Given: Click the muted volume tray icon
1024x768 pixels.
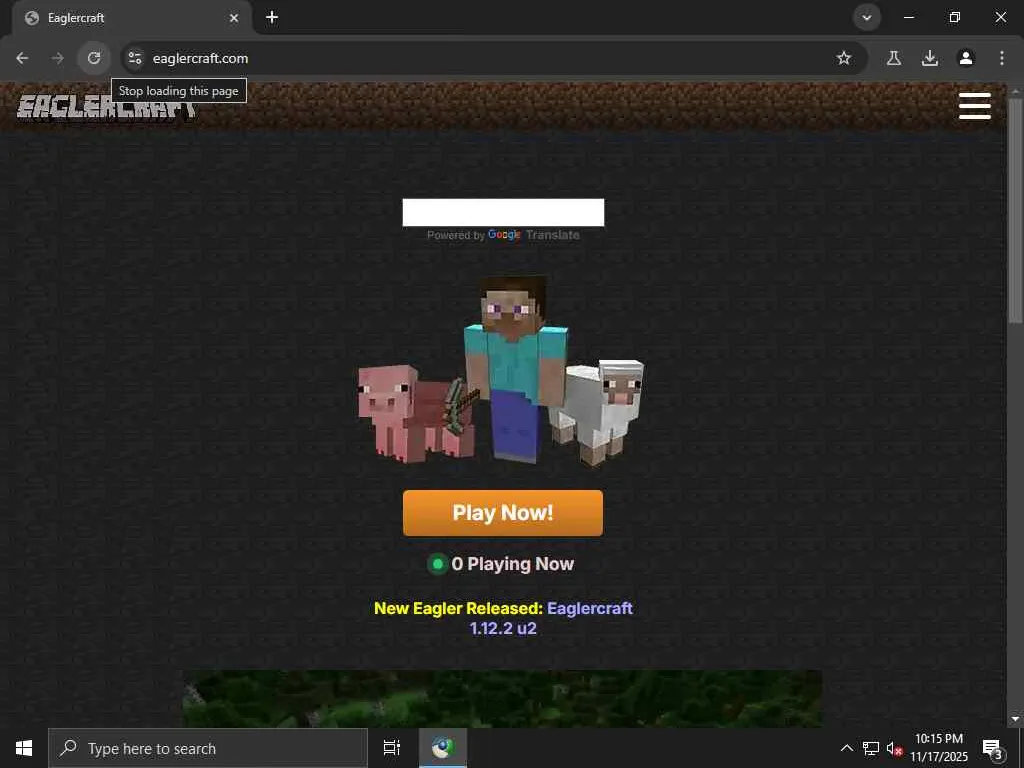Looking at the screenshot, I should 894,748.
